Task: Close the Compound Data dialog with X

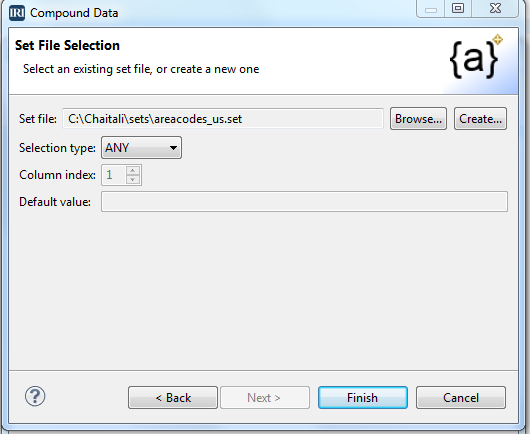Action: click(495, 8)
